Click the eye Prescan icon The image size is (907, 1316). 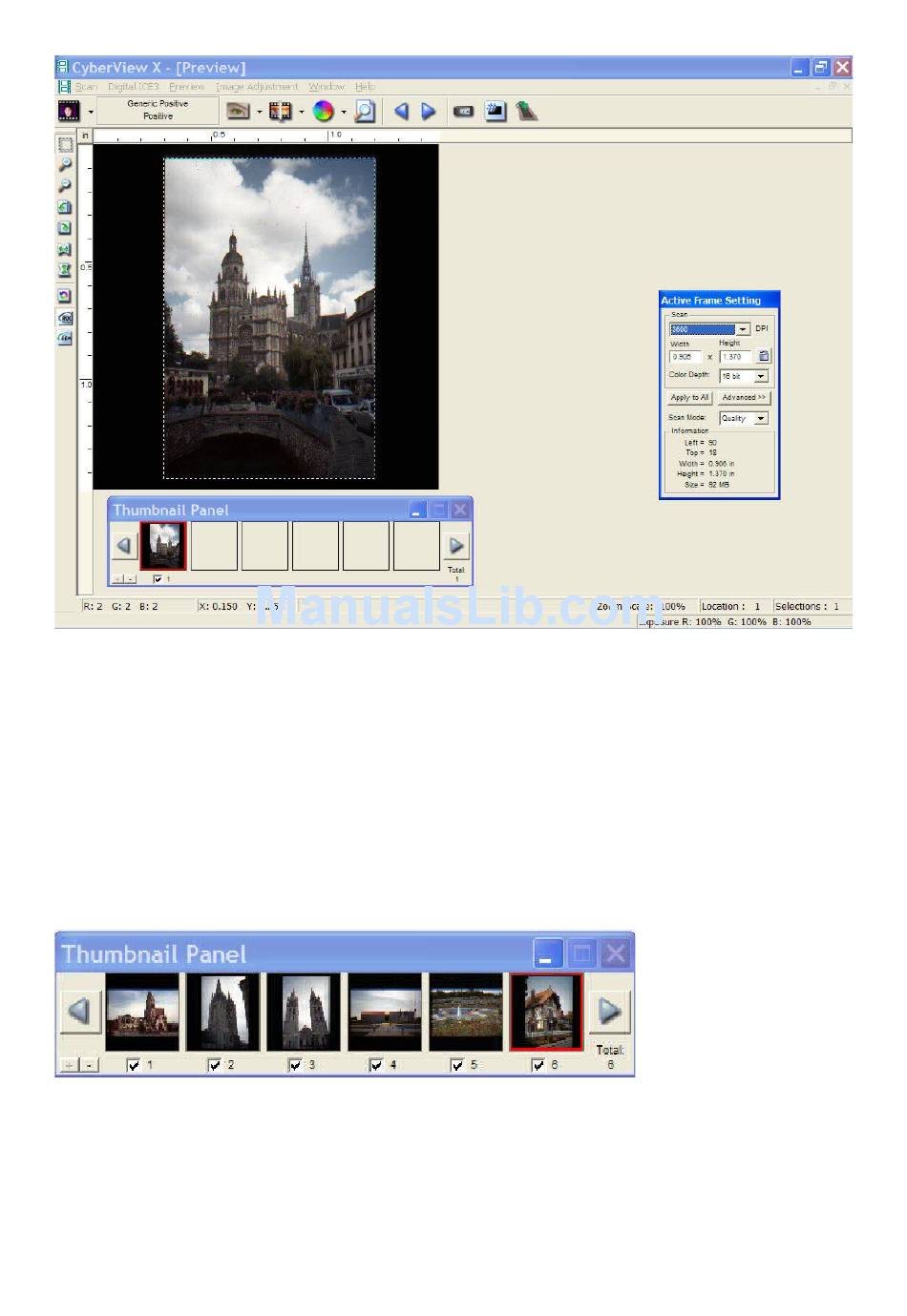(x=238, y=111)
